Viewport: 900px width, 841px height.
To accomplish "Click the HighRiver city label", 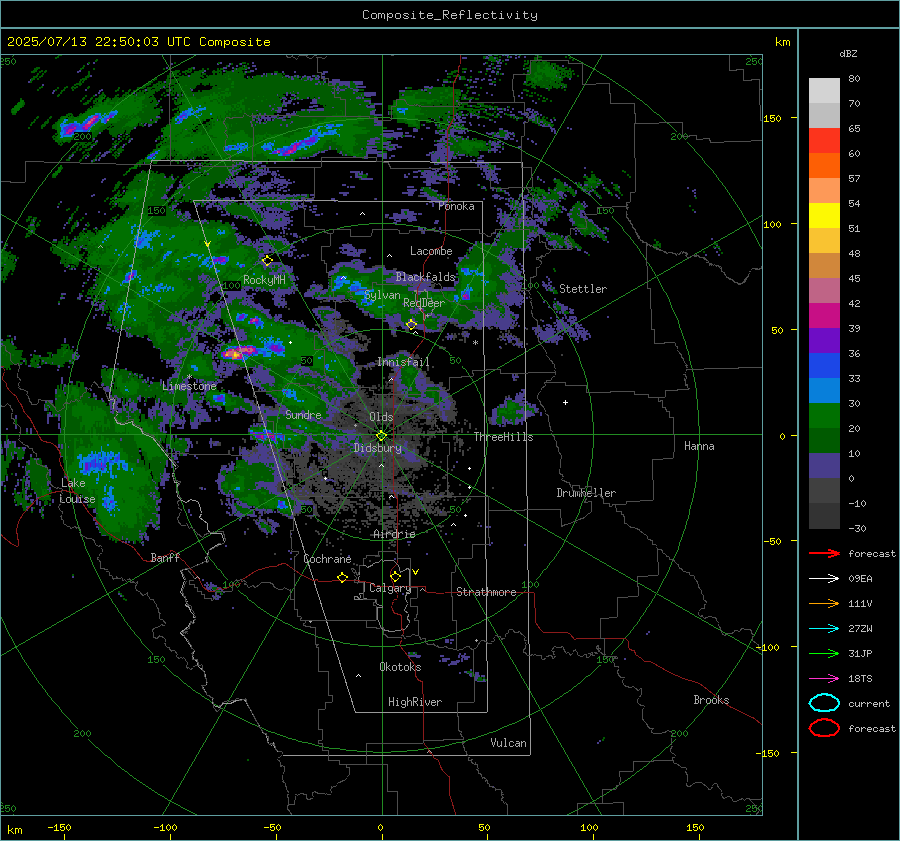I will point(415,702).
